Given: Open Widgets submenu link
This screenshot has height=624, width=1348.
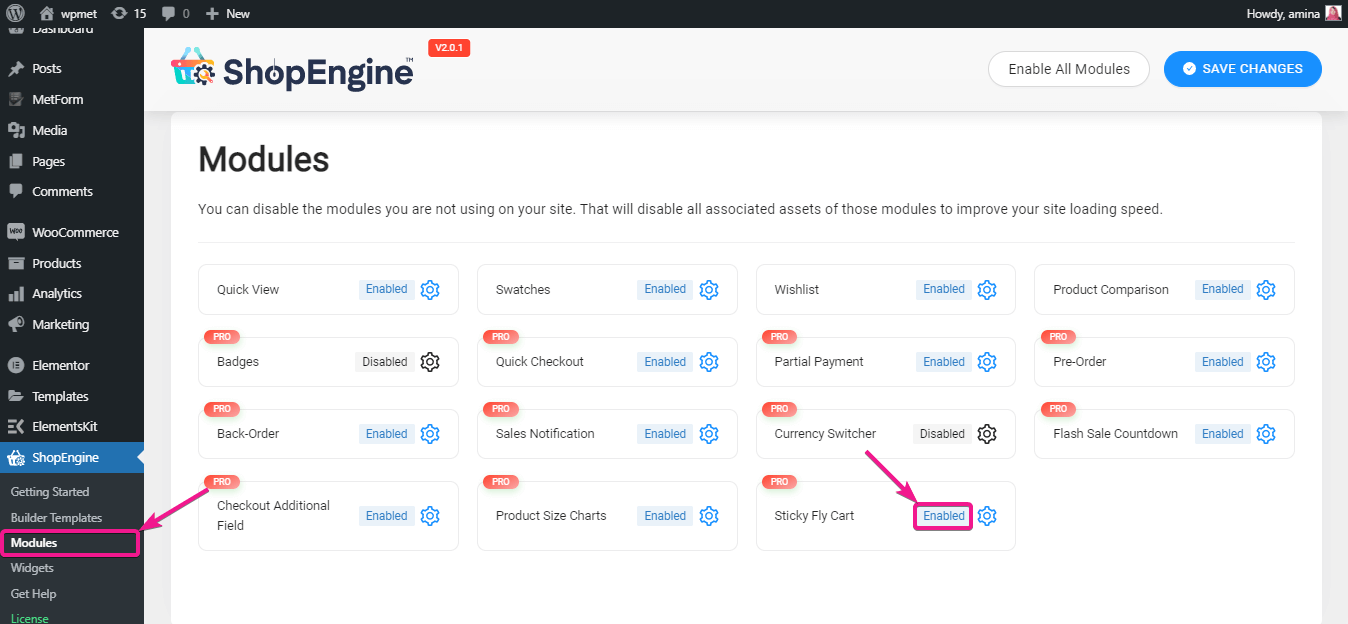Looking at the screenshot, I should [x=32, y=568].
